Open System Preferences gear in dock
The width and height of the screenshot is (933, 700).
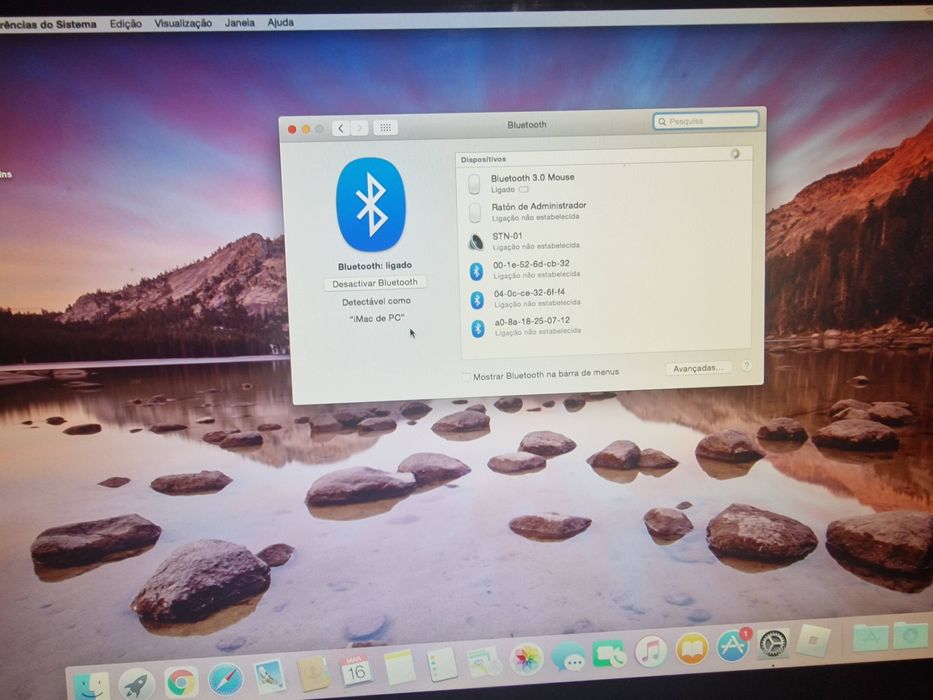click(x=774, y=643)
